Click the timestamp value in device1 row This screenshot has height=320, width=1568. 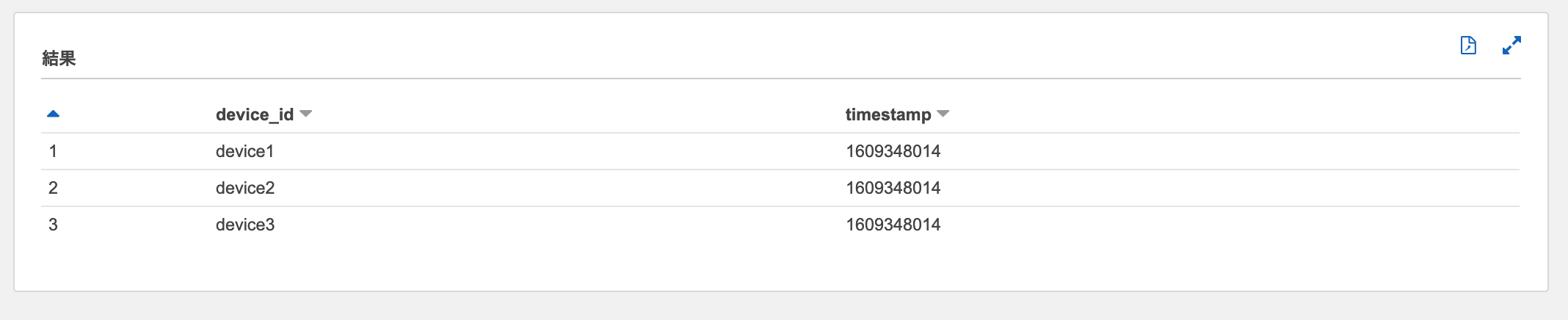pos(893,151)
